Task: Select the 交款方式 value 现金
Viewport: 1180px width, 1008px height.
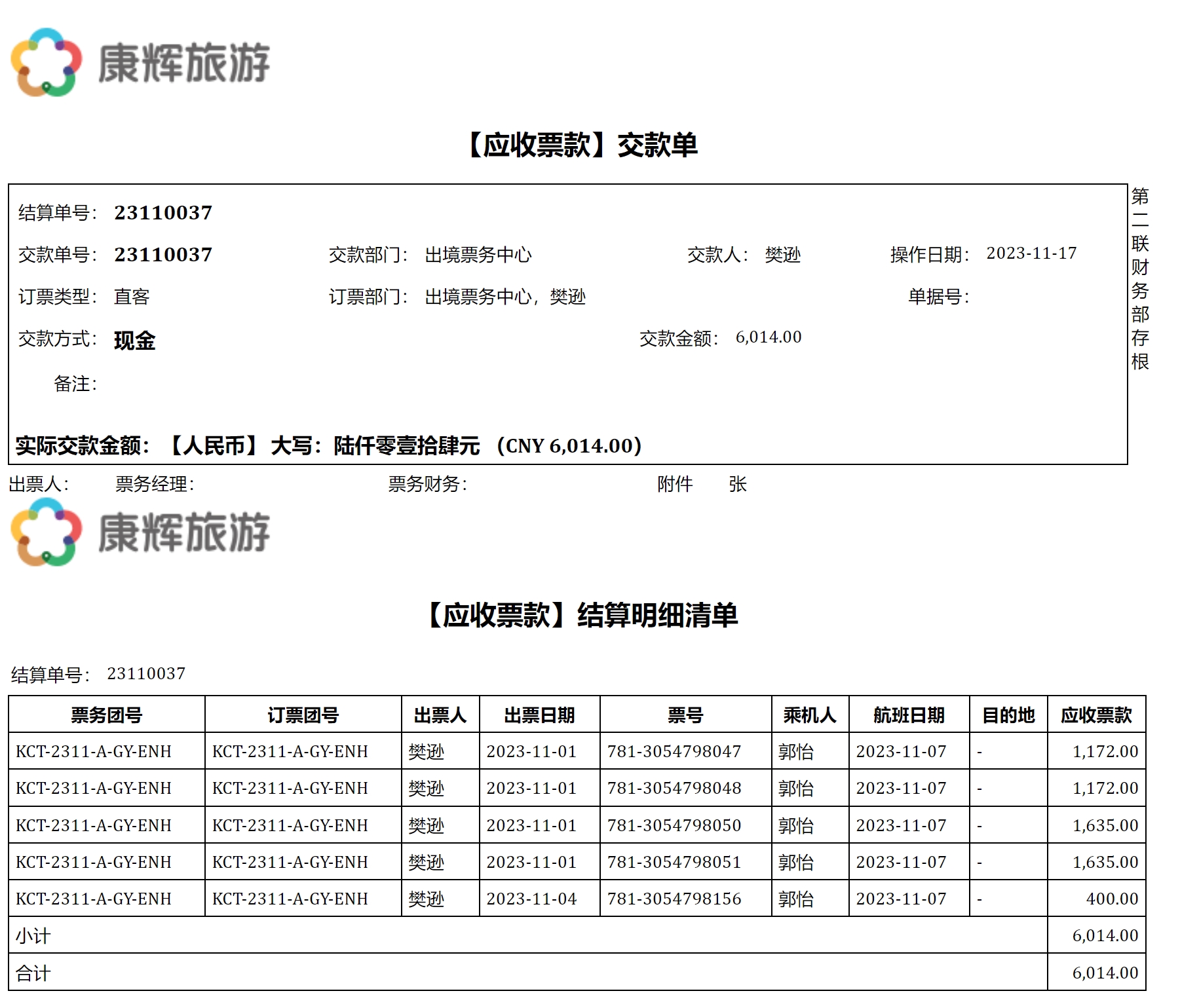Action: click(134, 341)
